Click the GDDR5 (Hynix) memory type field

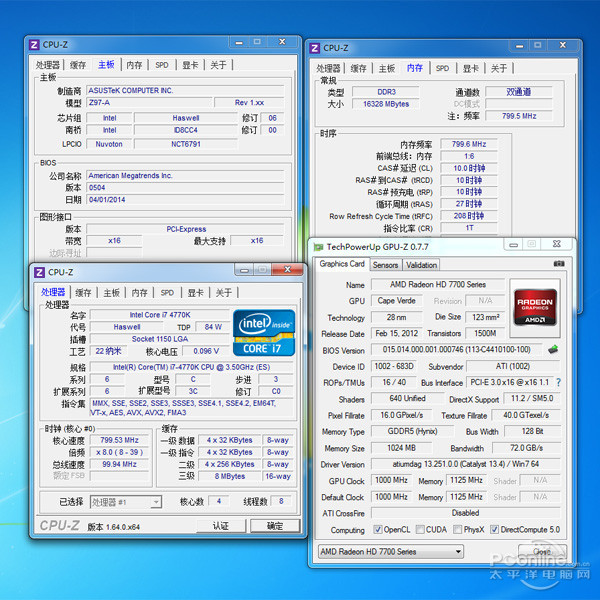pyautogui.click(x=412, y=431)
